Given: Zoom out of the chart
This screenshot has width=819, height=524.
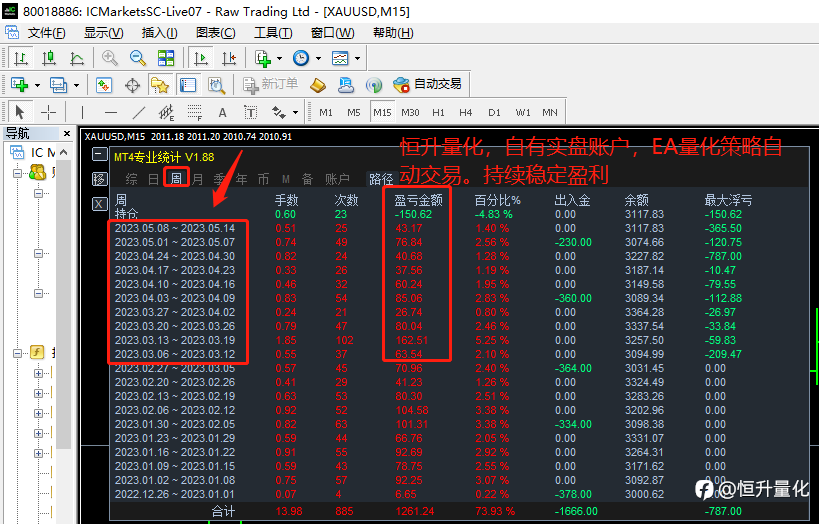Looking at the screenshot, I should click(138, 57).
